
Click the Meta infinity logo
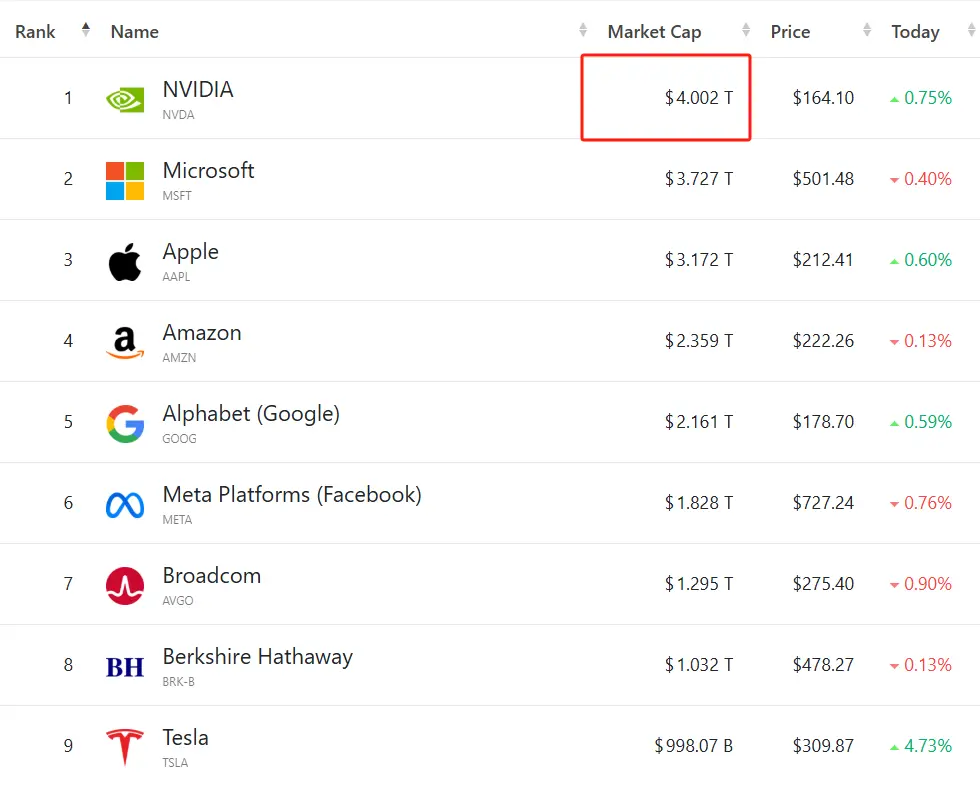coord(125,504)
